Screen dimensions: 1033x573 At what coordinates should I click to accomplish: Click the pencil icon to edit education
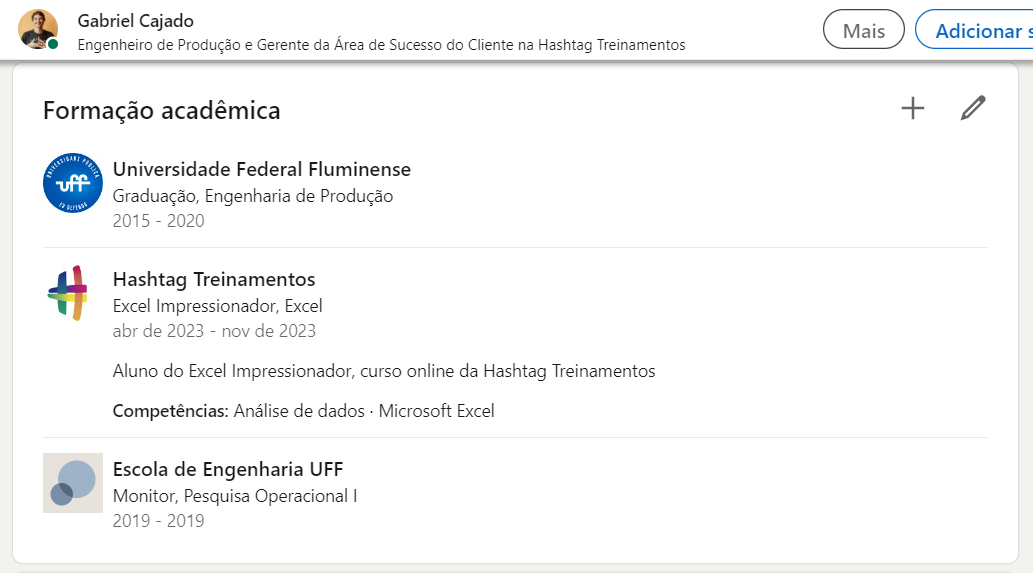(973, 109)
